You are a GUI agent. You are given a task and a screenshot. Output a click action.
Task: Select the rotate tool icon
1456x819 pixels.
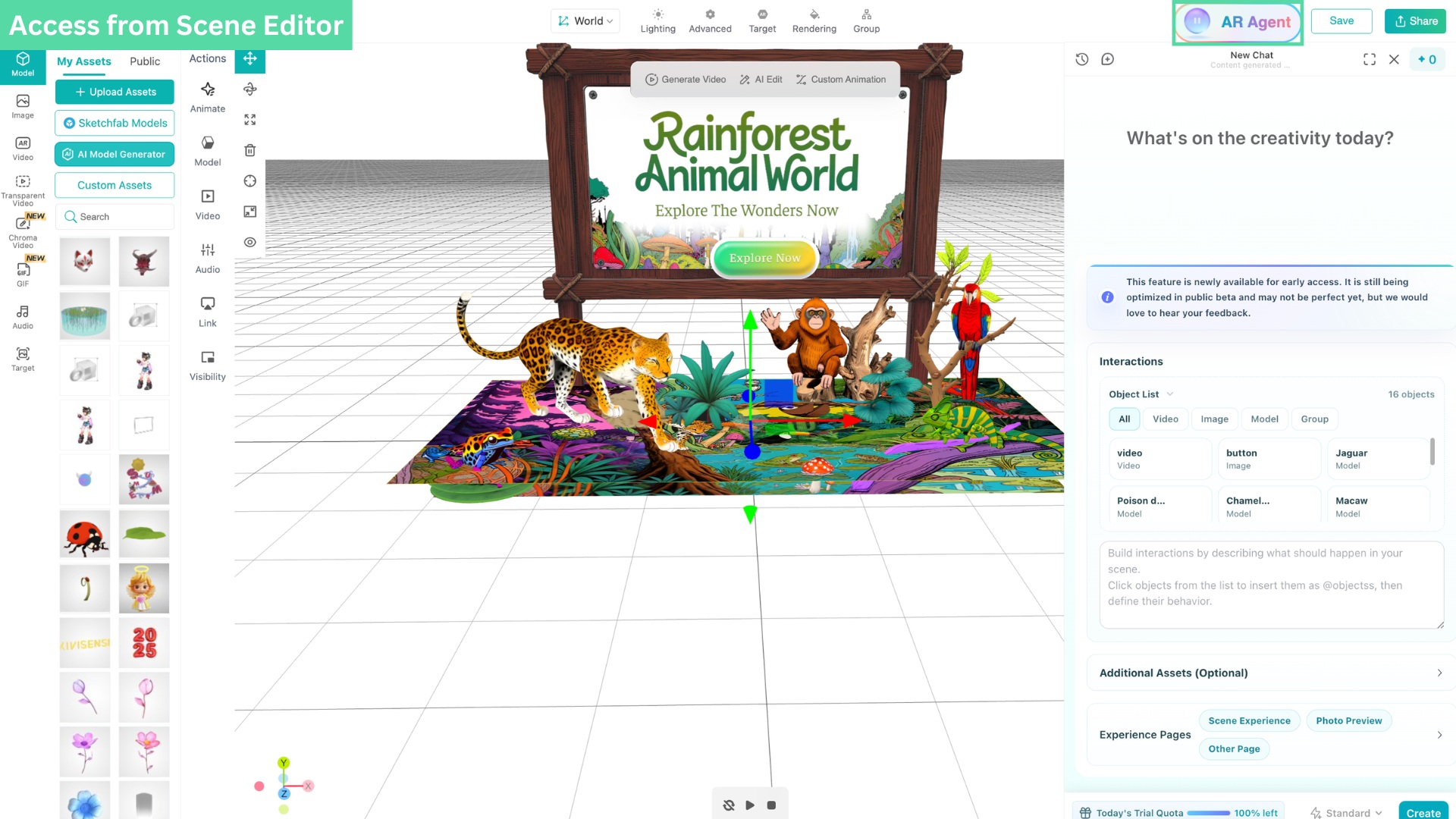click(250, 89)
